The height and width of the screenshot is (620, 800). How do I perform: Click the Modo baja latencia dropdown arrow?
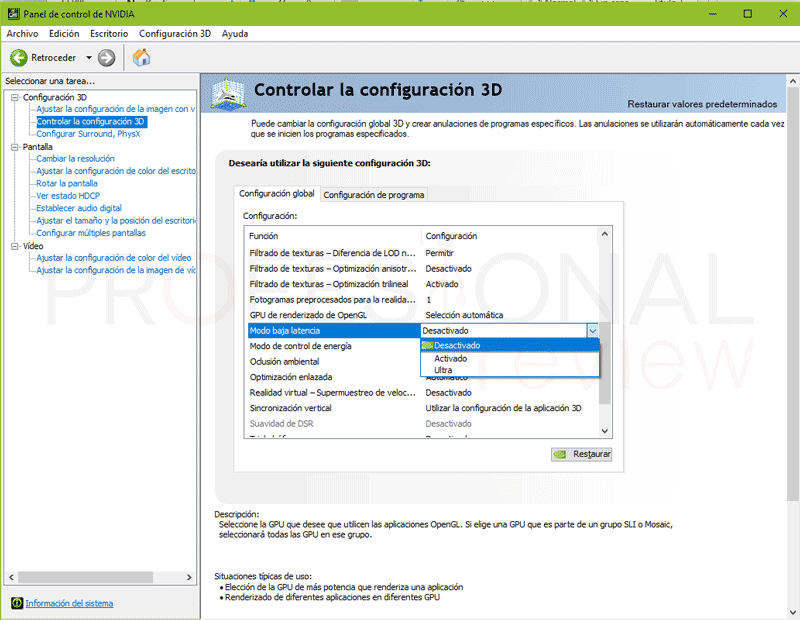click(x=592, y=331)
